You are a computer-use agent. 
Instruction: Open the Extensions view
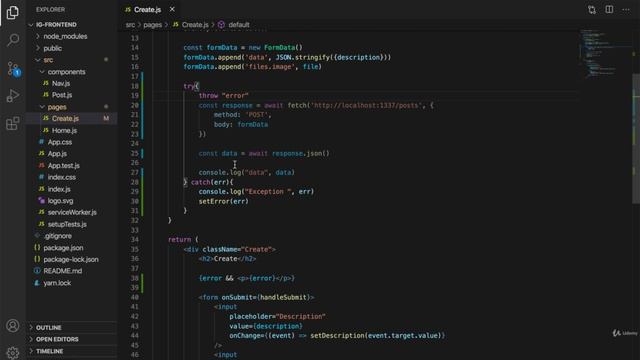pos(13,123)
